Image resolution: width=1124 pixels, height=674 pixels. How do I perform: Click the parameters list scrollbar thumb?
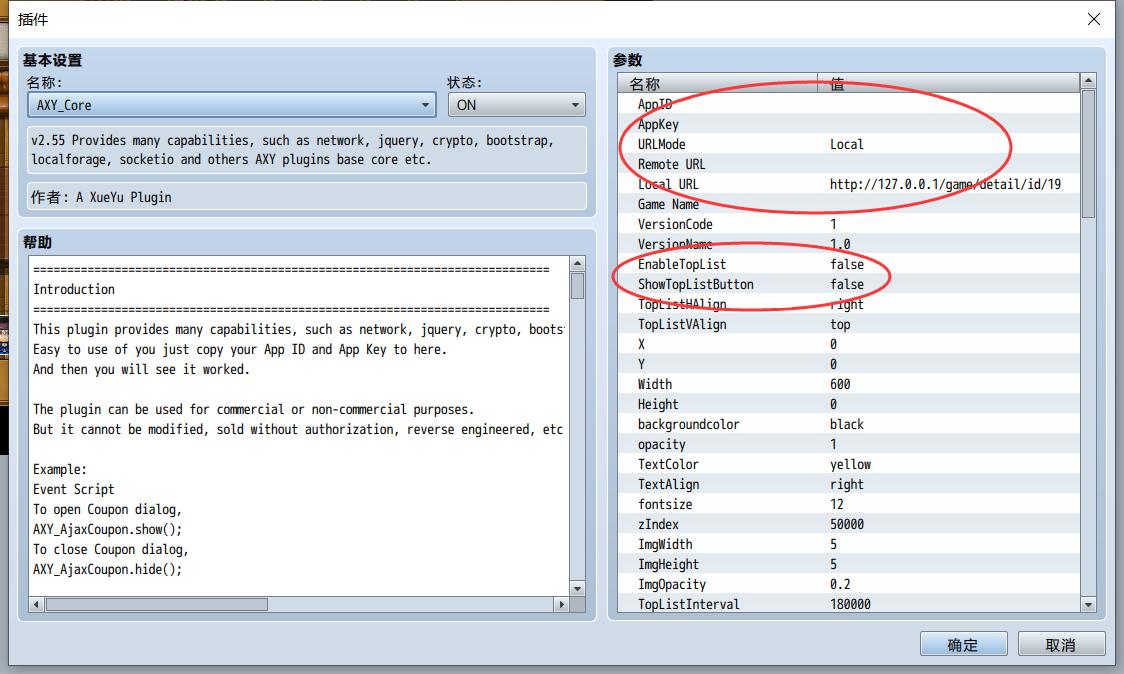1088,153
